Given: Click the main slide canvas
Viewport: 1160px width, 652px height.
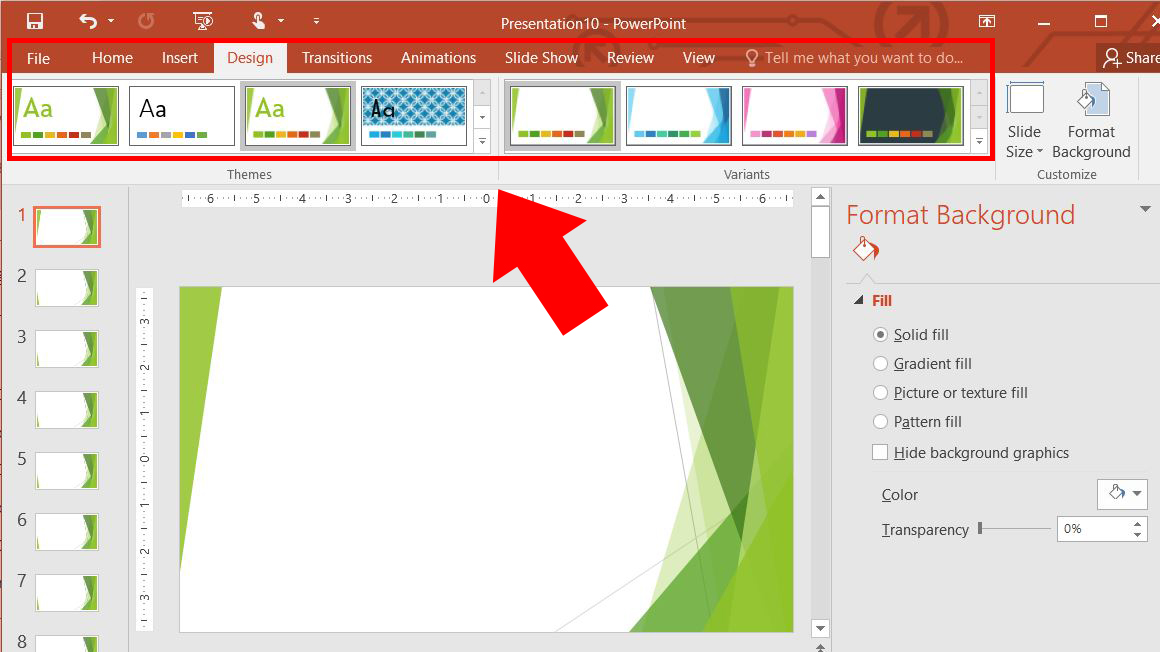Looking at the screenshot, I should tap(486, 460).
